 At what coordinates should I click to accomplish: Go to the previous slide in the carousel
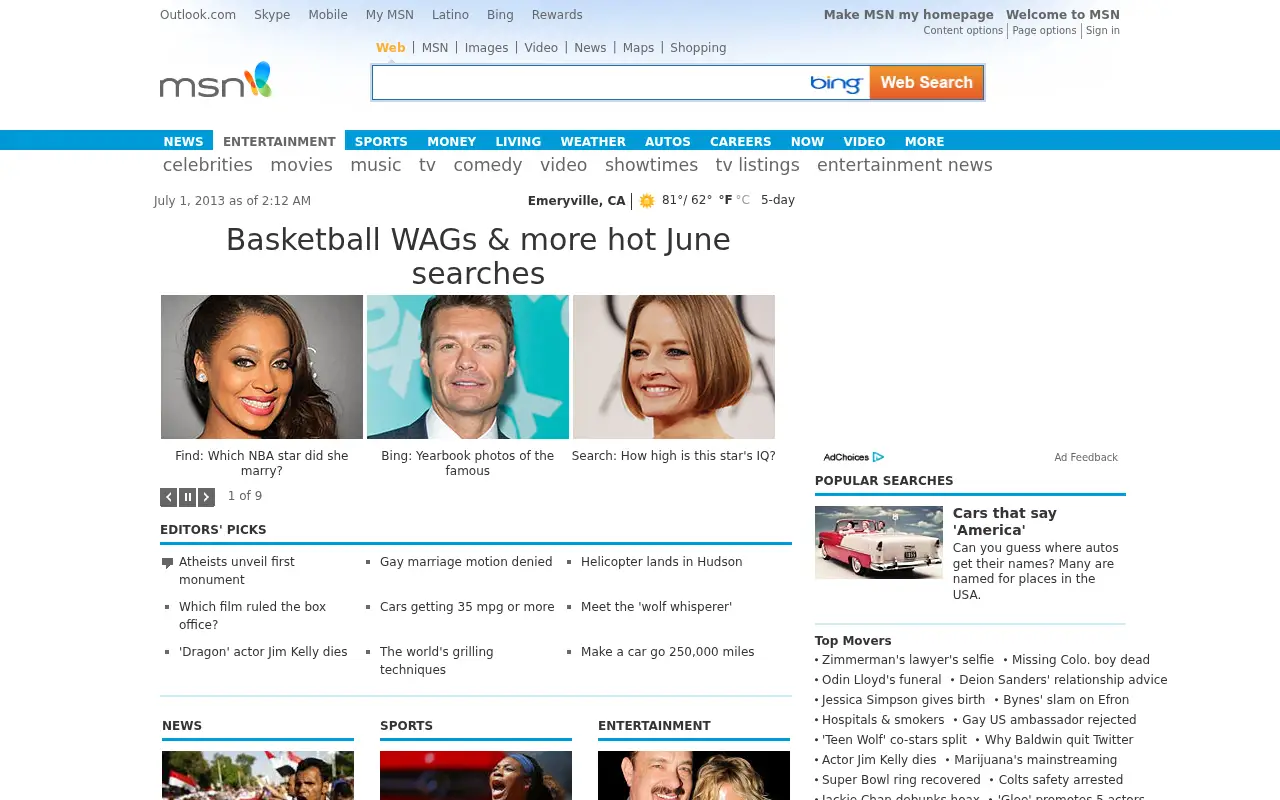pos(169,497)
